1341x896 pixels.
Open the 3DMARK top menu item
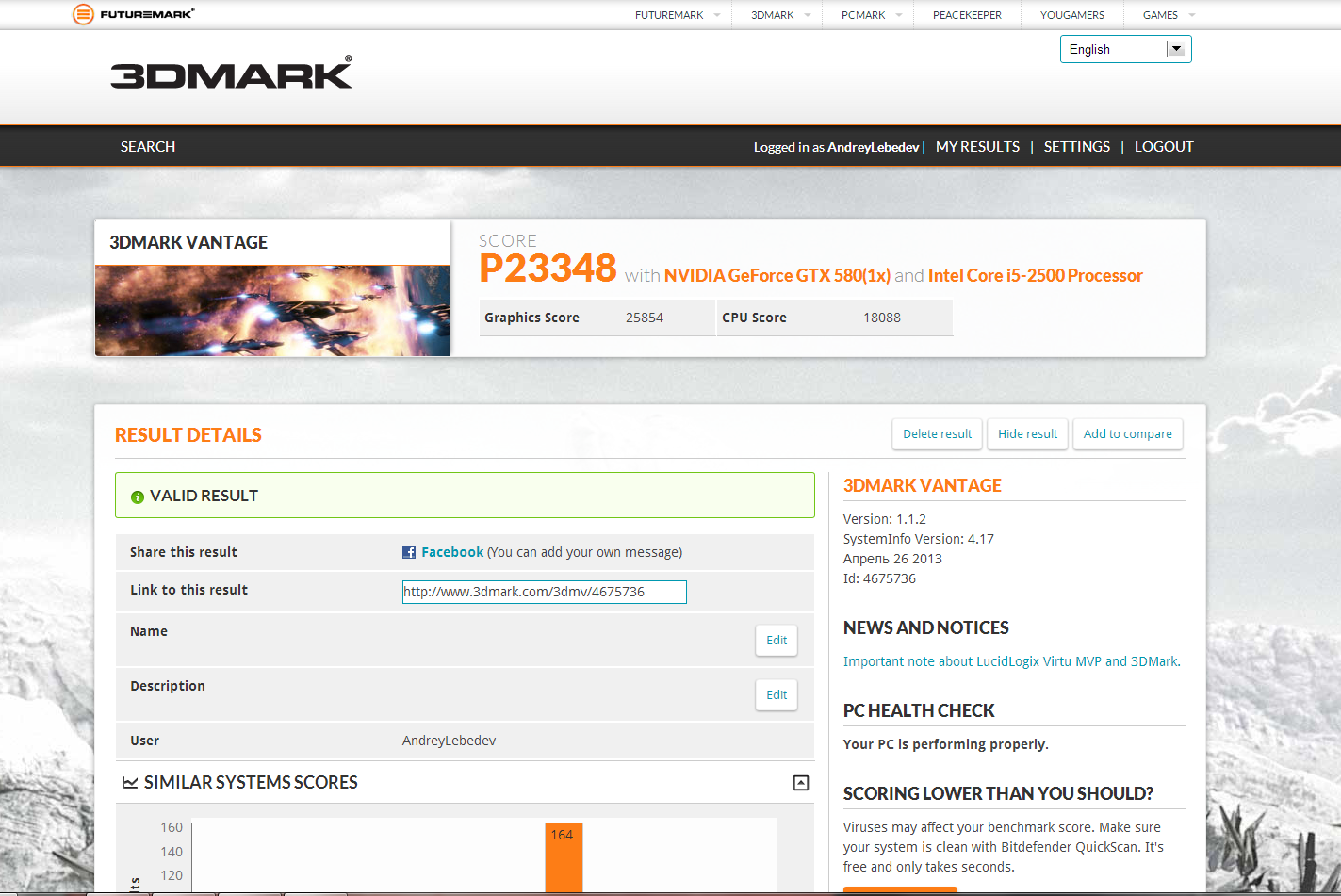(x=773, y=15)
